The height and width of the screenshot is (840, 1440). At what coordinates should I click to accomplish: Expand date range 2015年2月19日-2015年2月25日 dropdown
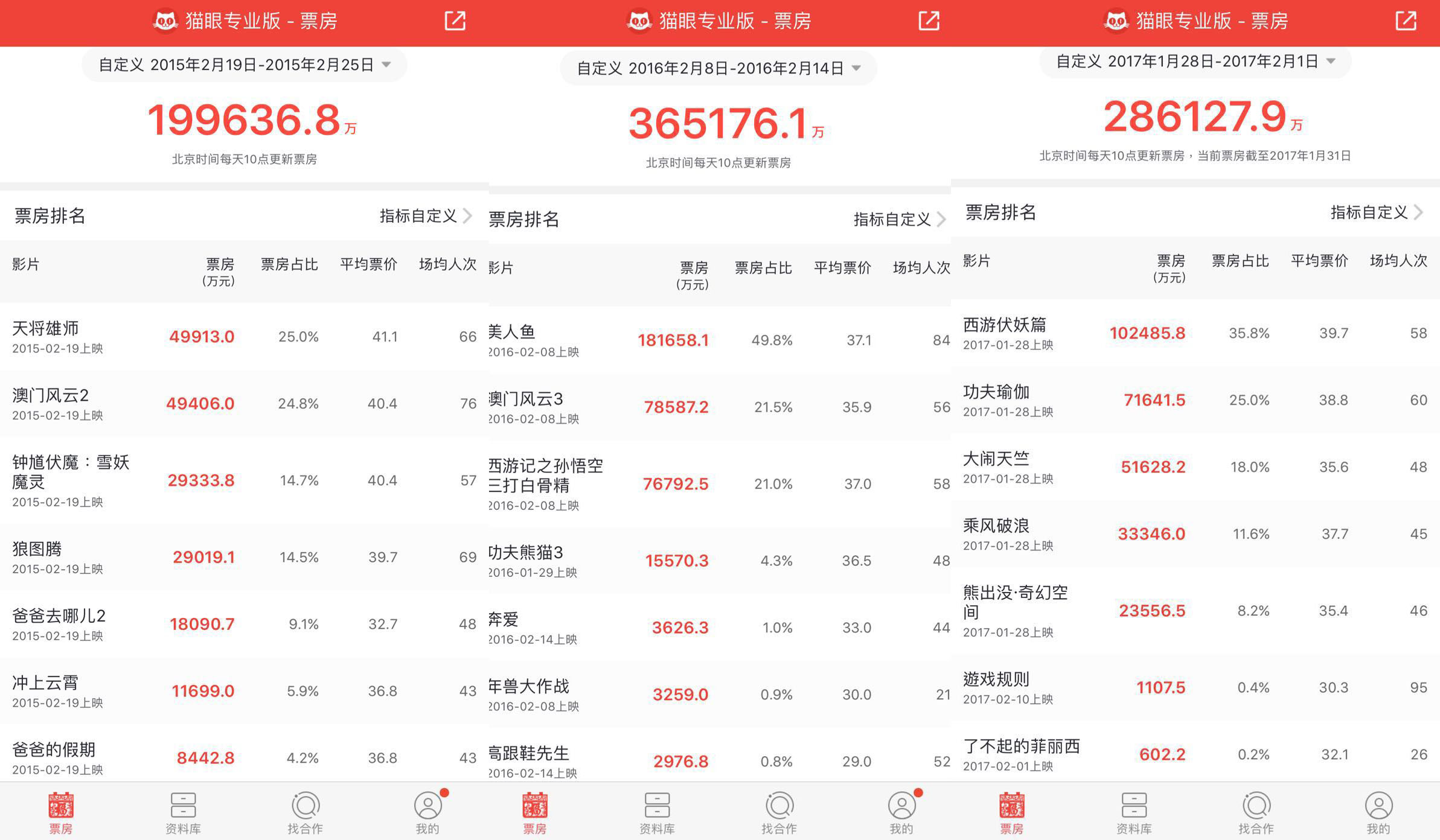244,65
